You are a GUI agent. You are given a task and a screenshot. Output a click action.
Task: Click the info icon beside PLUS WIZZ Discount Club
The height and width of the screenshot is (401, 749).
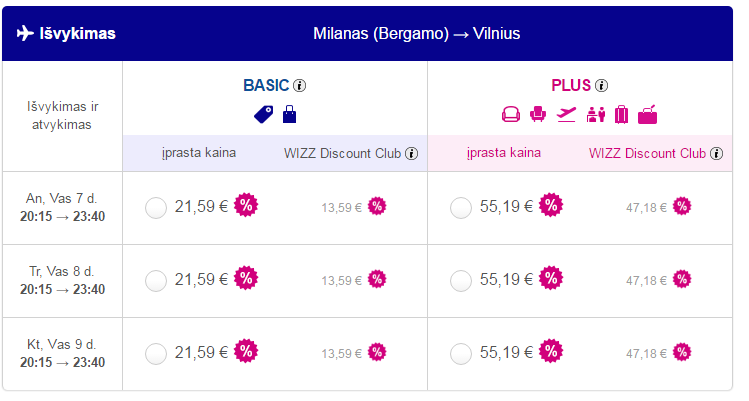[x=716, y=154]
